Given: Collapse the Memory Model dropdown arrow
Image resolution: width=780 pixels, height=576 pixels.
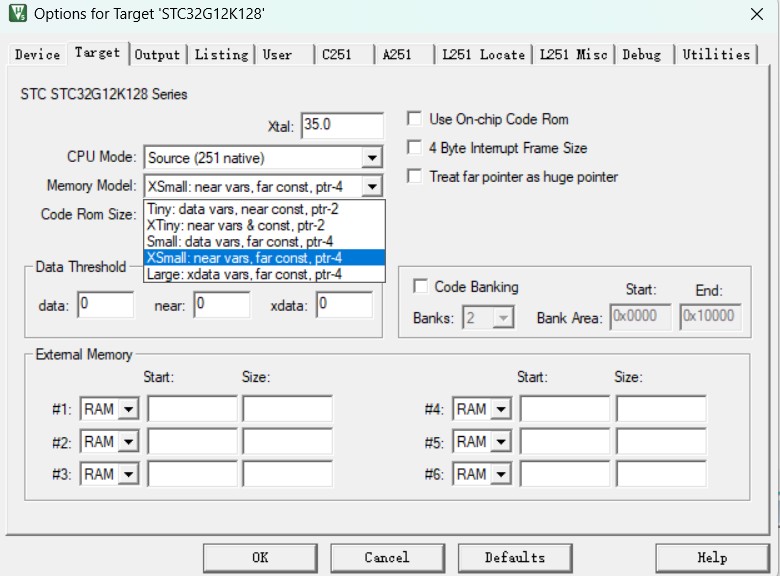Looking at the screenshot, I should (x=372, y=187).
